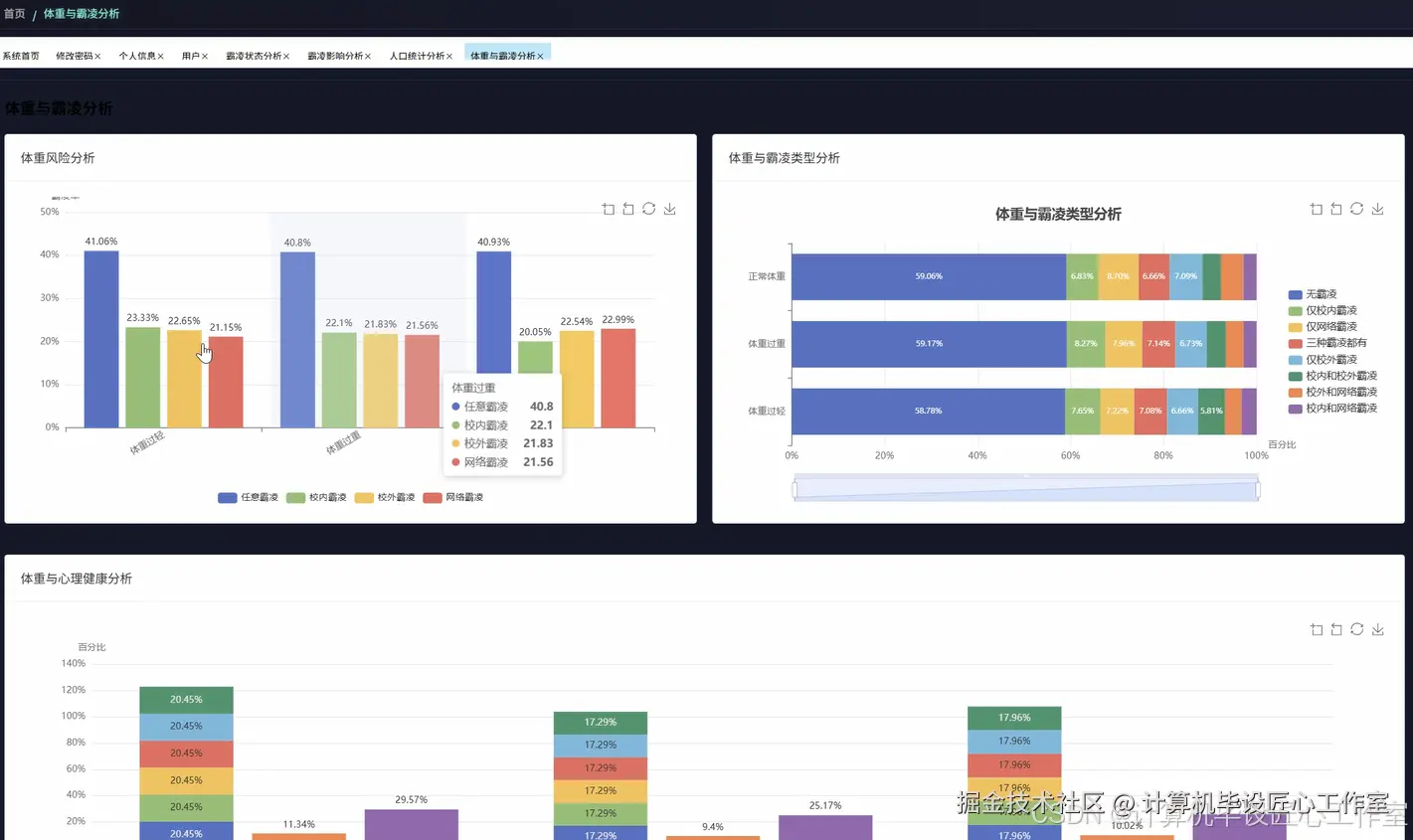The image size is (1413, 840).
Task: Click area zoom icon in 体重与霸凌类型分析 chart
Action: [1317, 209]
